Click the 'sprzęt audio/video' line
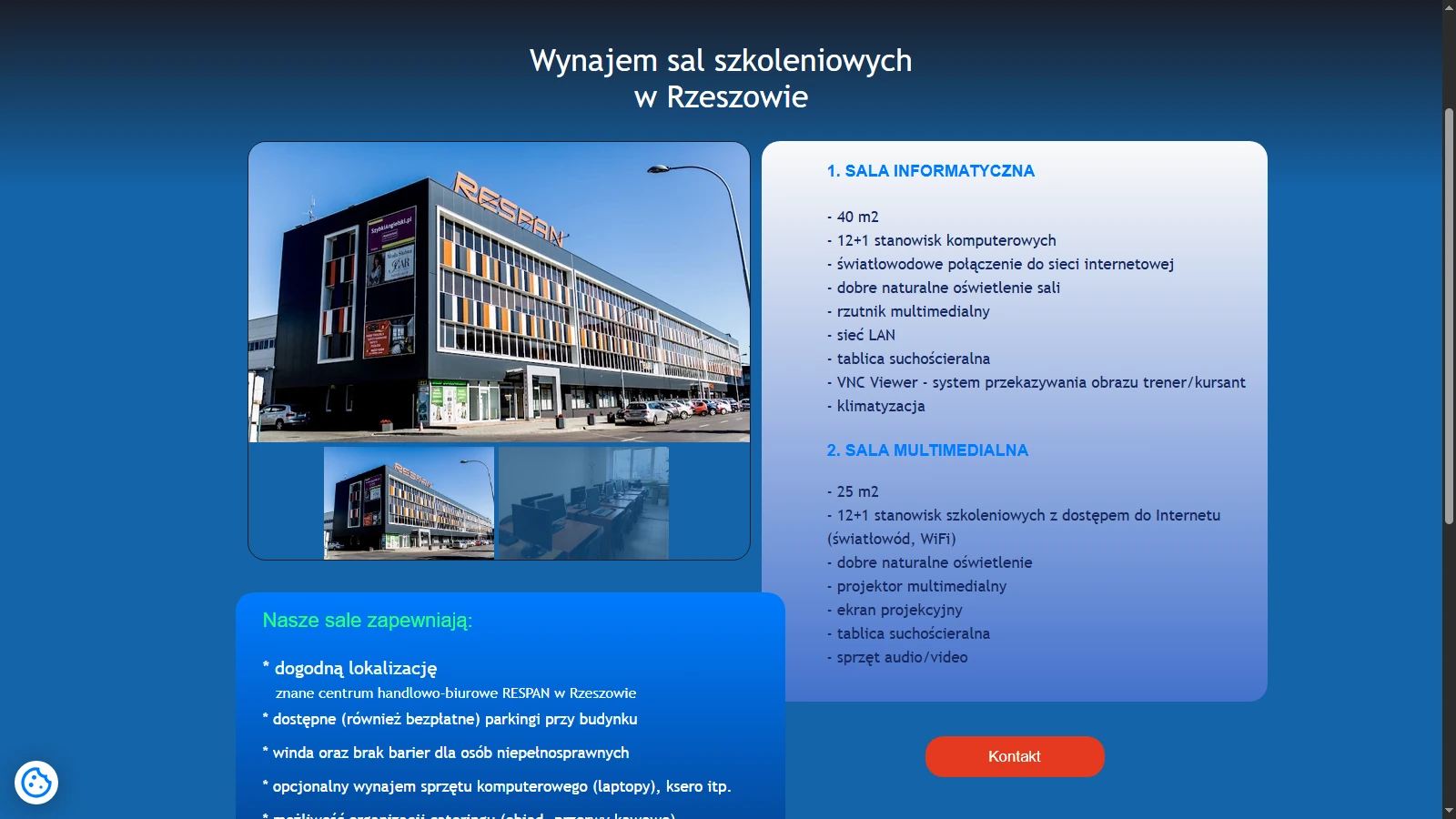 897,657
